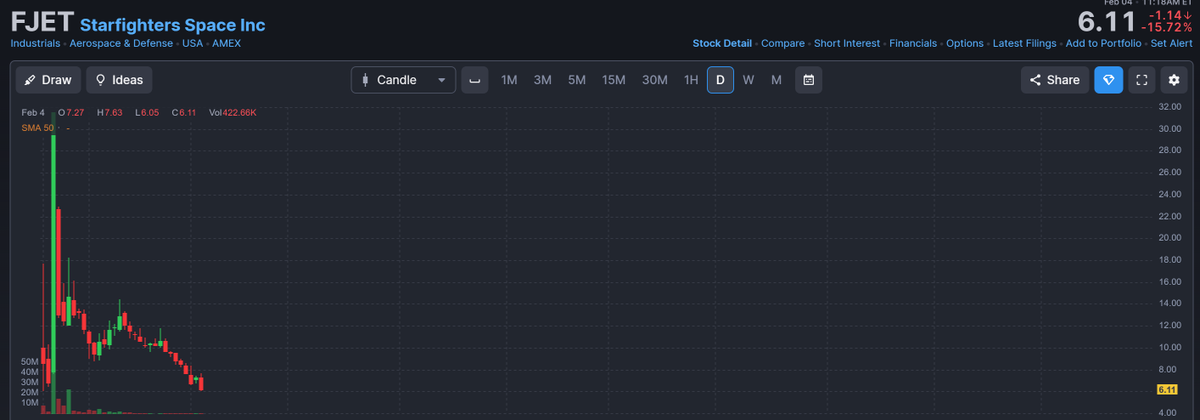Open chart settings gear
Screen dimensions: 1200x420
pyautogui.click(x=1175, y=80)
